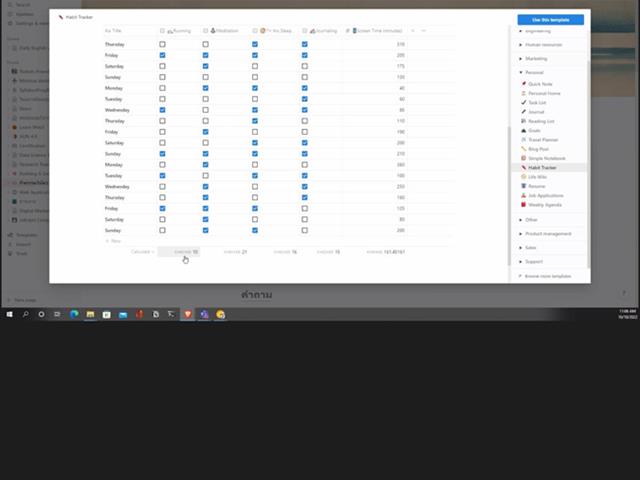Open the Simple Notebook template
This screenshot has height=480, width=640.
coord(546,158)
